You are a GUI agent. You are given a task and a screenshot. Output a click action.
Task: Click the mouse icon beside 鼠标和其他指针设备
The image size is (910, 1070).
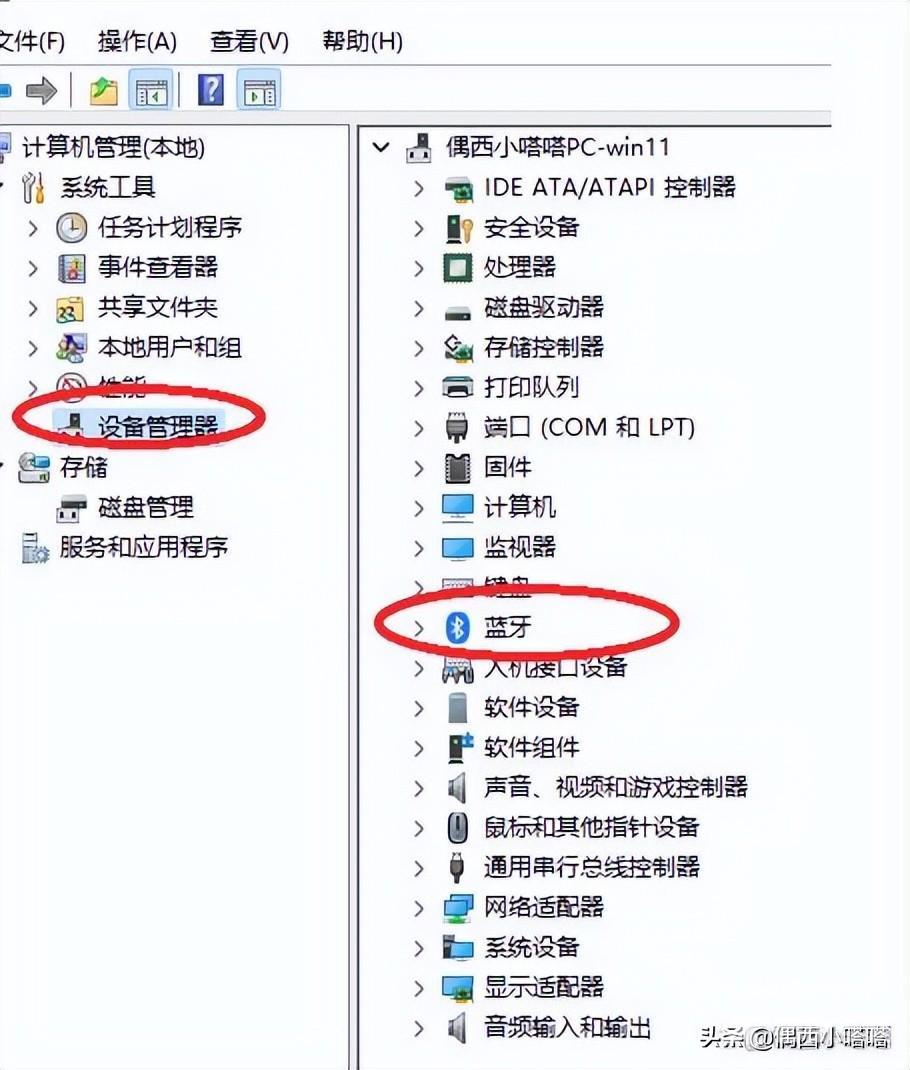457,828
